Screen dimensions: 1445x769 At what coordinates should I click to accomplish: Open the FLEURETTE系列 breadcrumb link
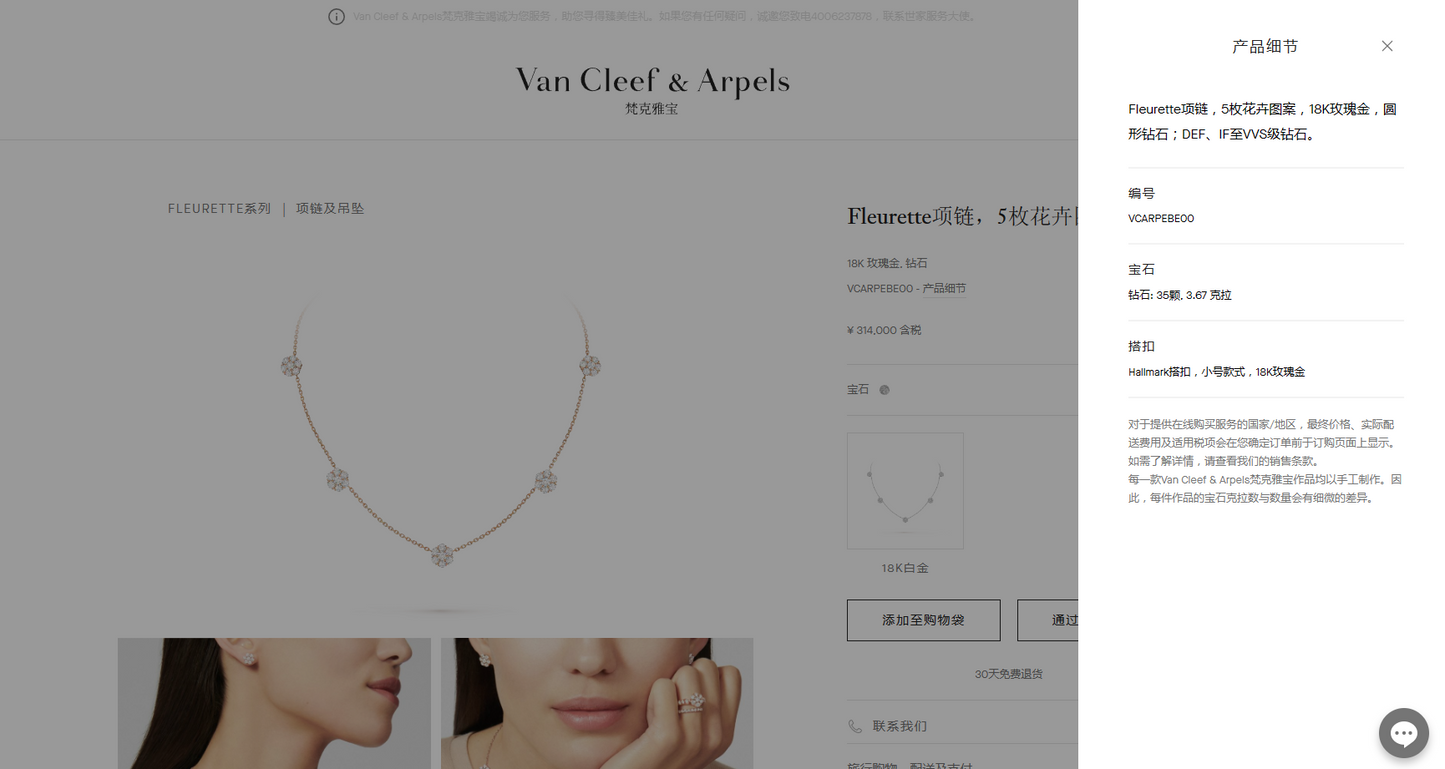pos(219,209)
